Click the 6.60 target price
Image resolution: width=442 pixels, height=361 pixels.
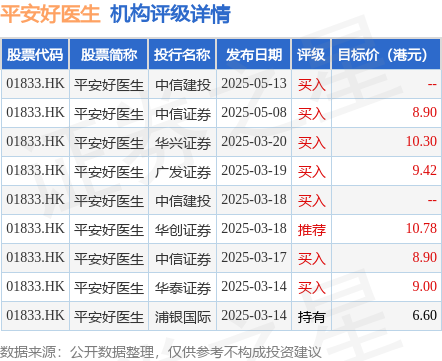pos(424,315)
